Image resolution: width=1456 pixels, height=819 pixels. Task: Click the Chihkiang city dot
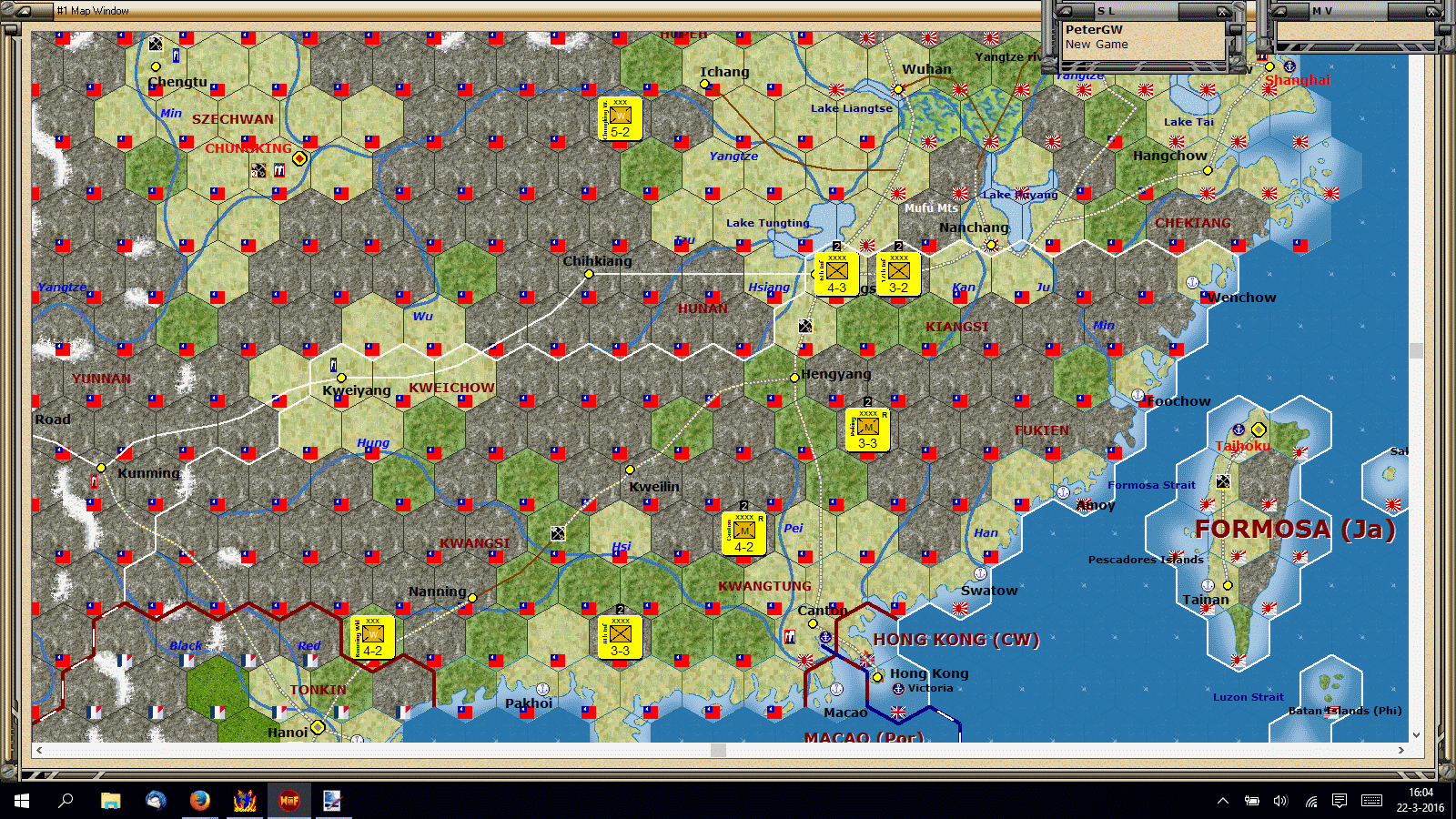[x=589, y=274]
